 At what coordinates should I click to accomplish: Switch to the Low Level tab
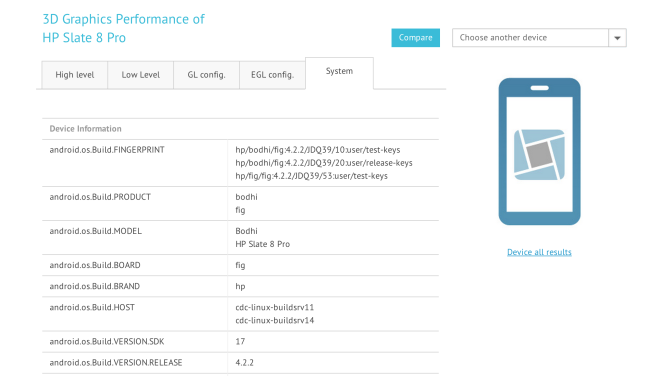click(x=140, y=75)
